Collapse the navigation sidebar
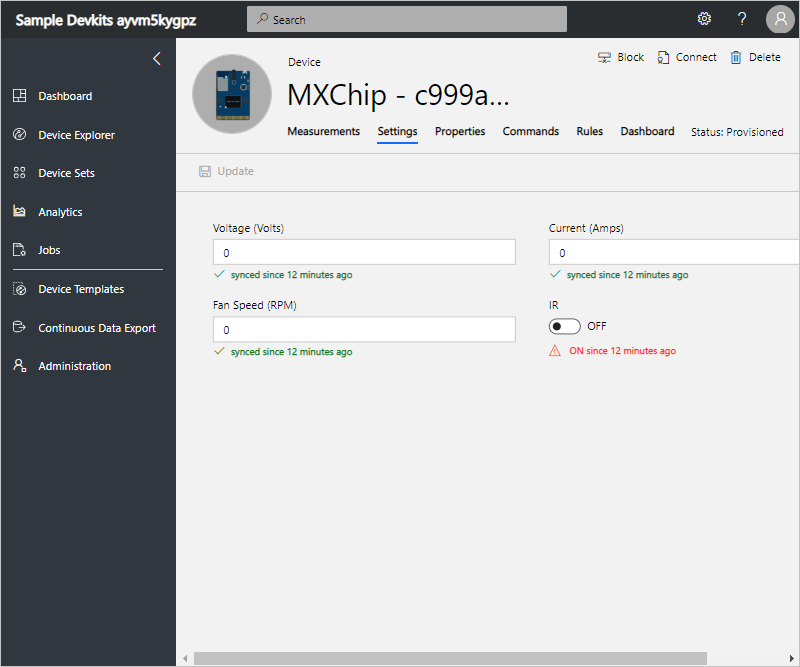This screenshot has width=800, height=667. (156, 58)
